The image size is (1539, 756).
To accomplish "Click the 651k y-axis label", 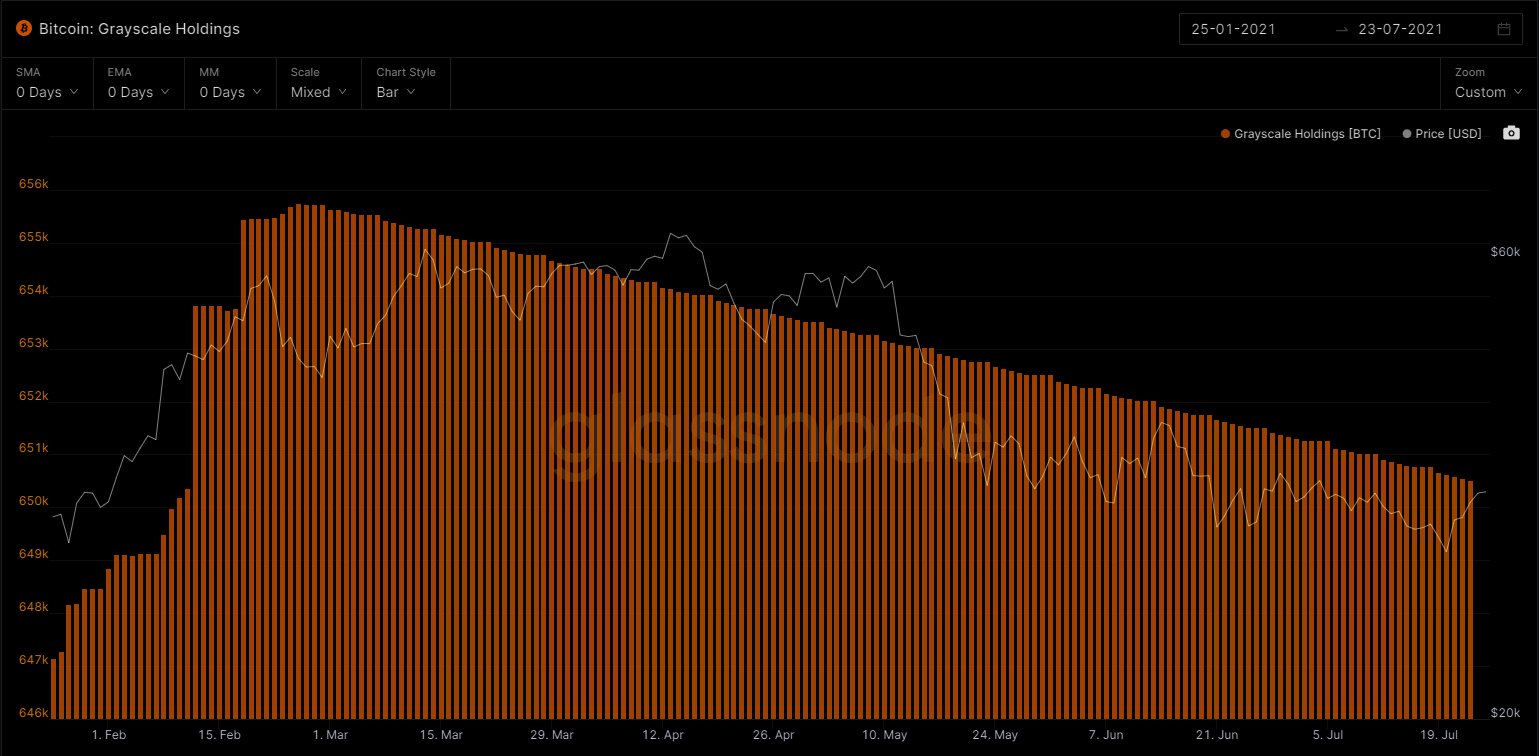I will point(33,448).
